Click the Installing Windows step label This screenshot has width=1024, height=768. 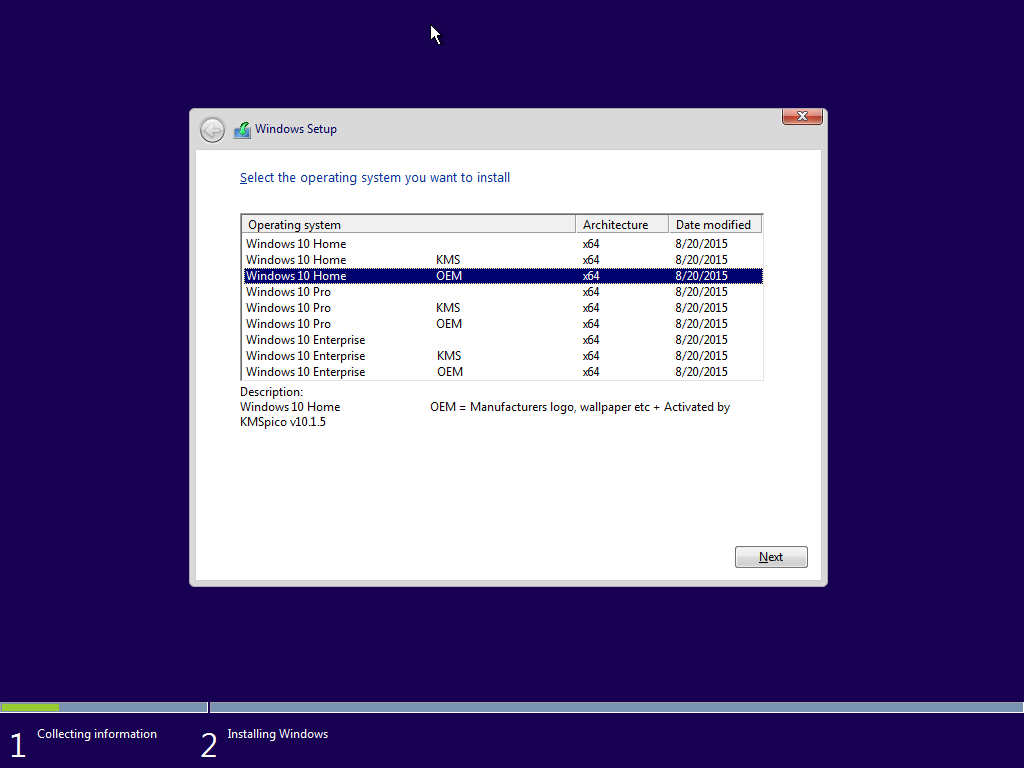point(278,734)
